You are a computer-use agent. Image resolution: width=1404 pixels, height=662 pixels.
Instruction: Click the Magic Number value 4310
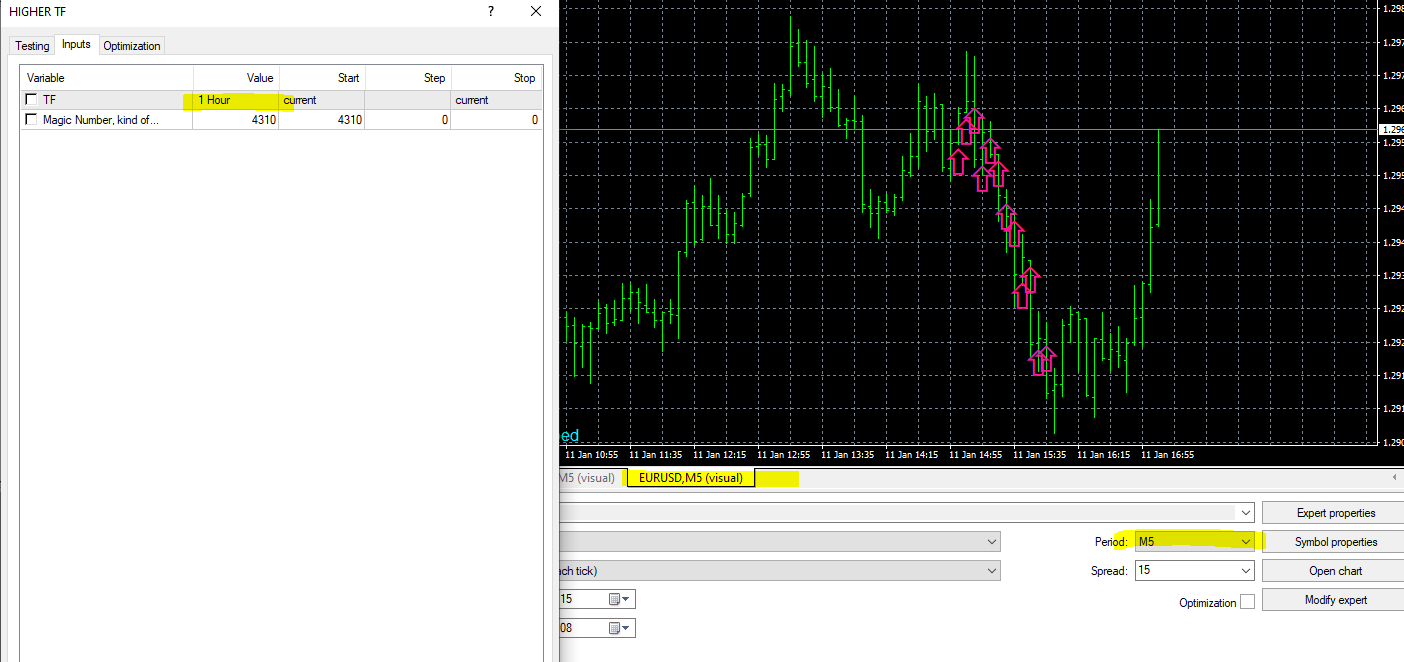(x=236, y=120)
